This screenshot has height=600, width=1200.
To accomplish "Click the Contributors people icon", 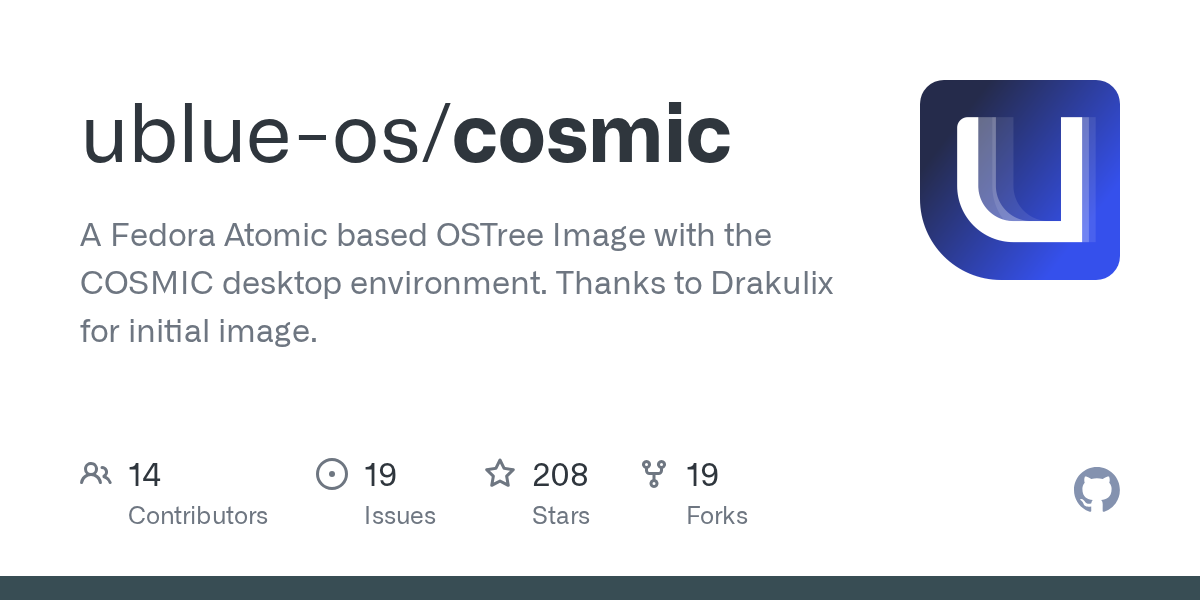I will [96, 474].
